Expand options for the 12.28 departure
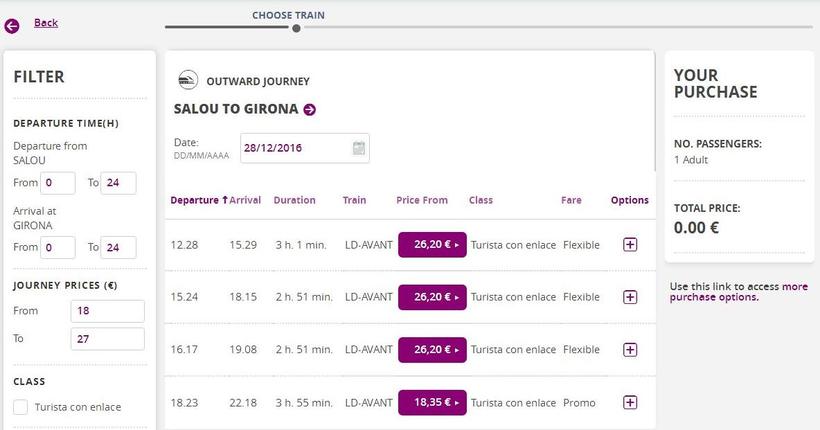Screen dimensions: 820x430 tap(630, 245)
